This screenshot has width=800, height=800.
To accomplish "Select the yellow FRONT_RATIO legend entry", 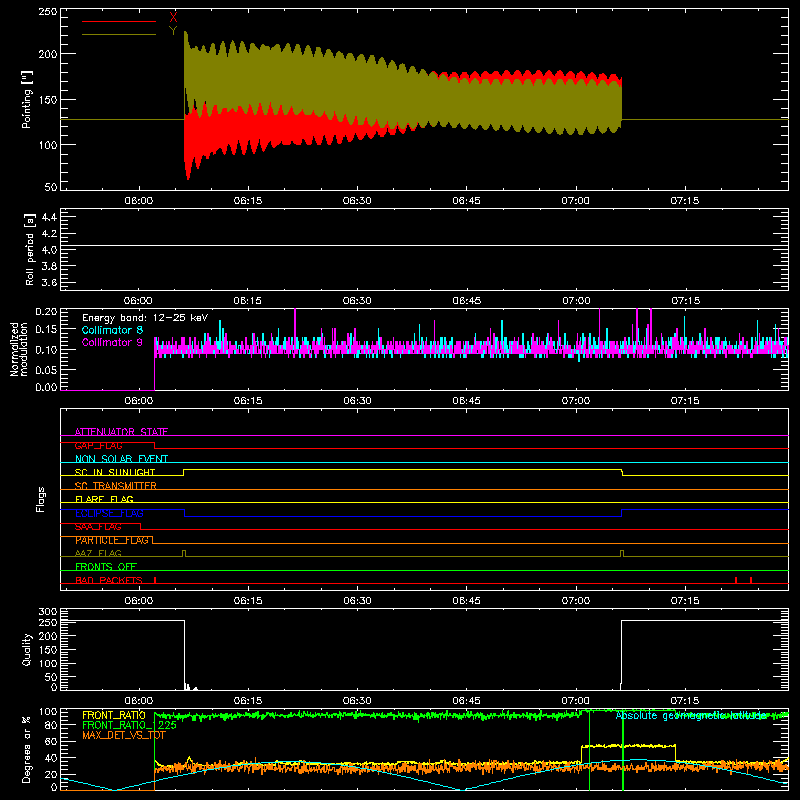I will point(114,715).
